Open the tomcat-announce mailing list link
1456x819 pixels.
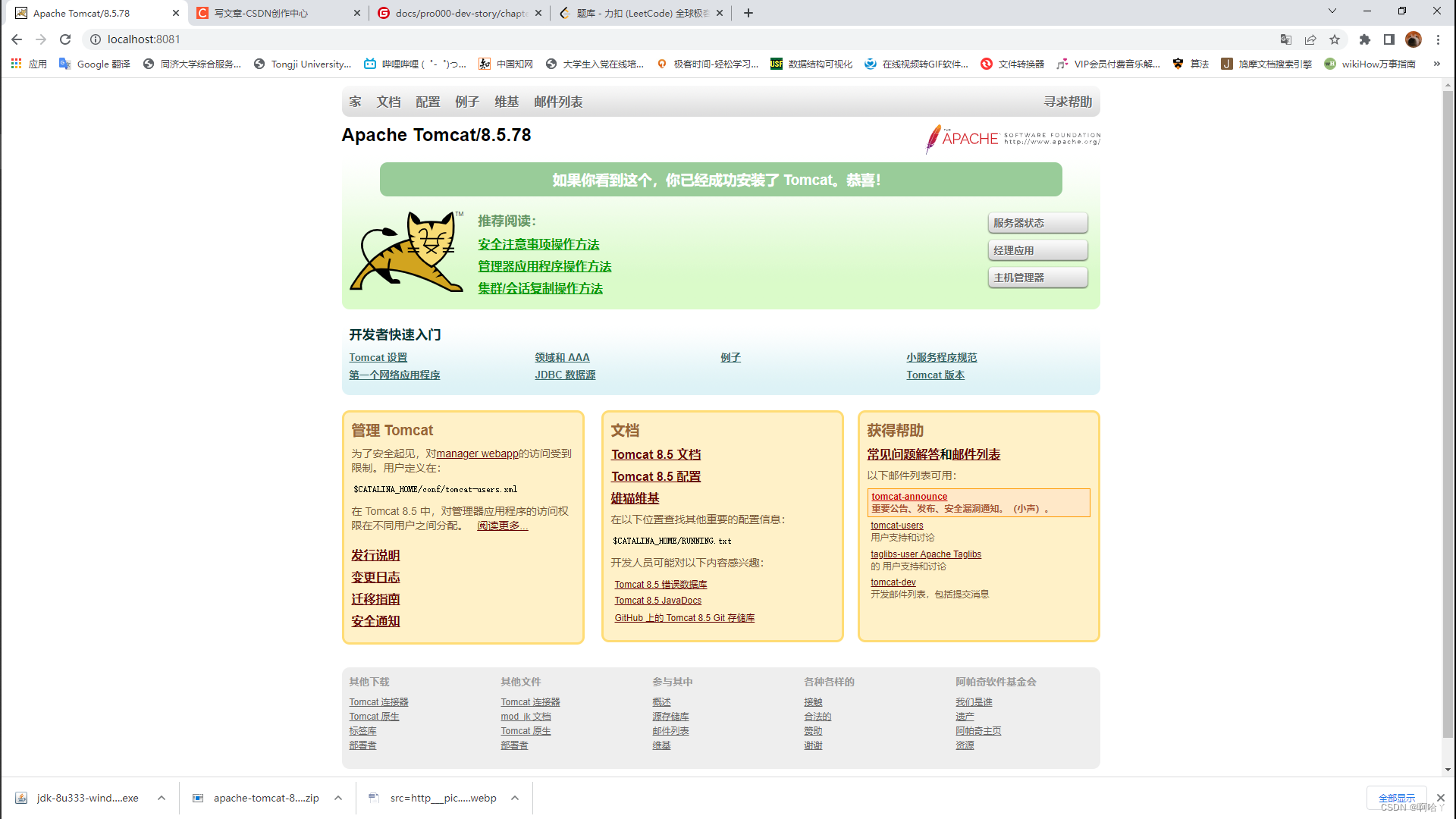pos(908,497)
